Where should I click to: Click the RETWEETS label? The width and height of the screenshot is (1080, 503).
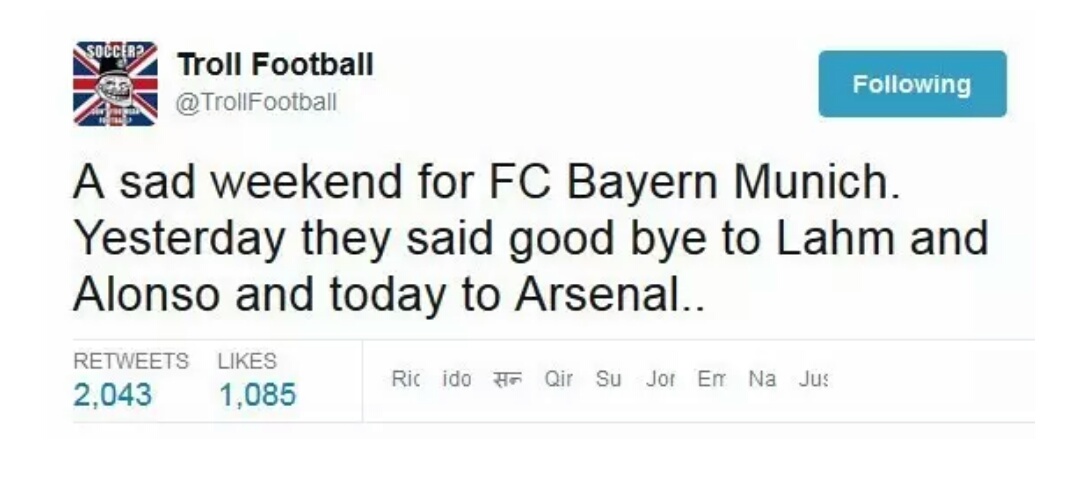pos(131,361)
